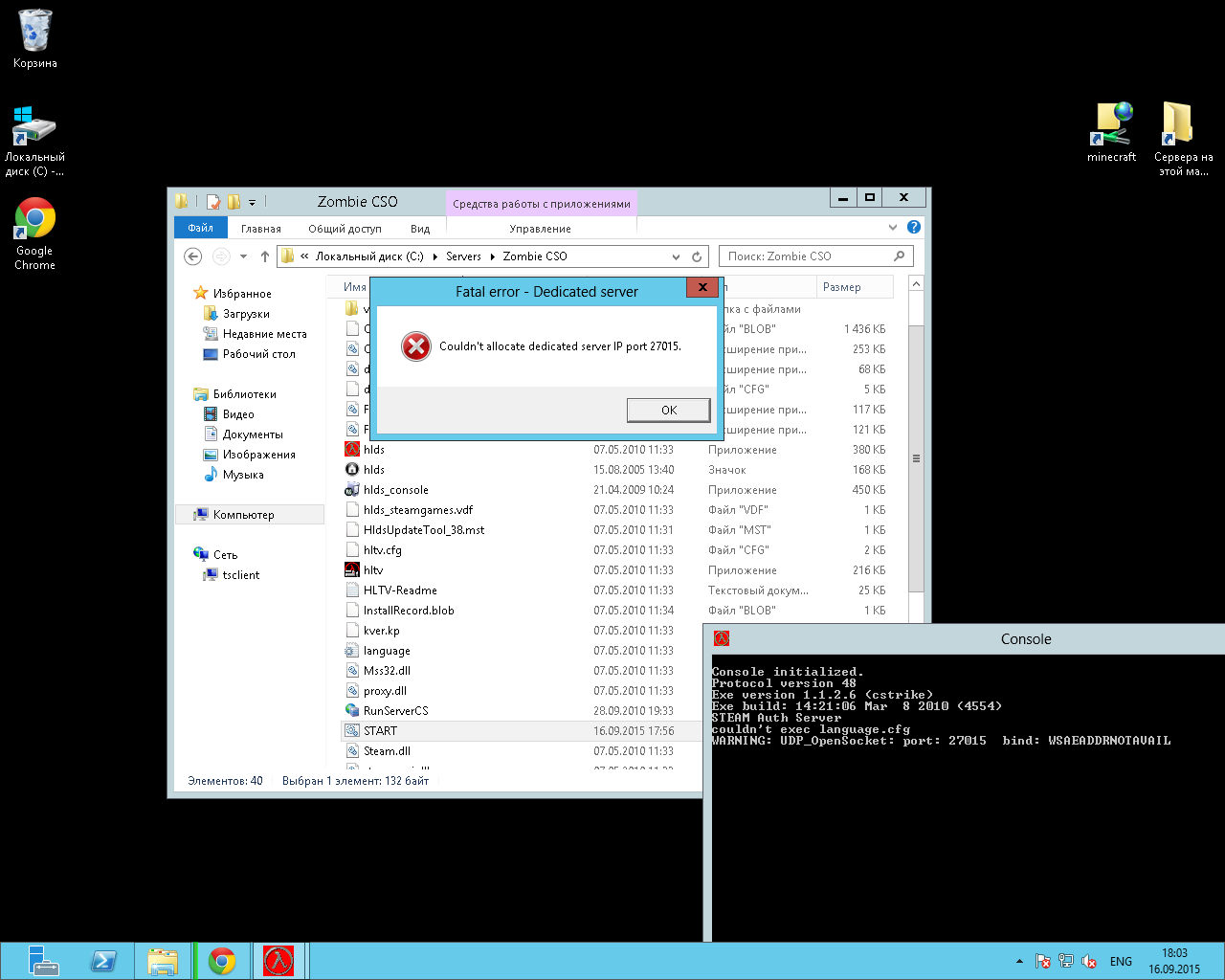Switch to File Explorer on the taskbar
1225x980 pixels.
coord(163,961)
